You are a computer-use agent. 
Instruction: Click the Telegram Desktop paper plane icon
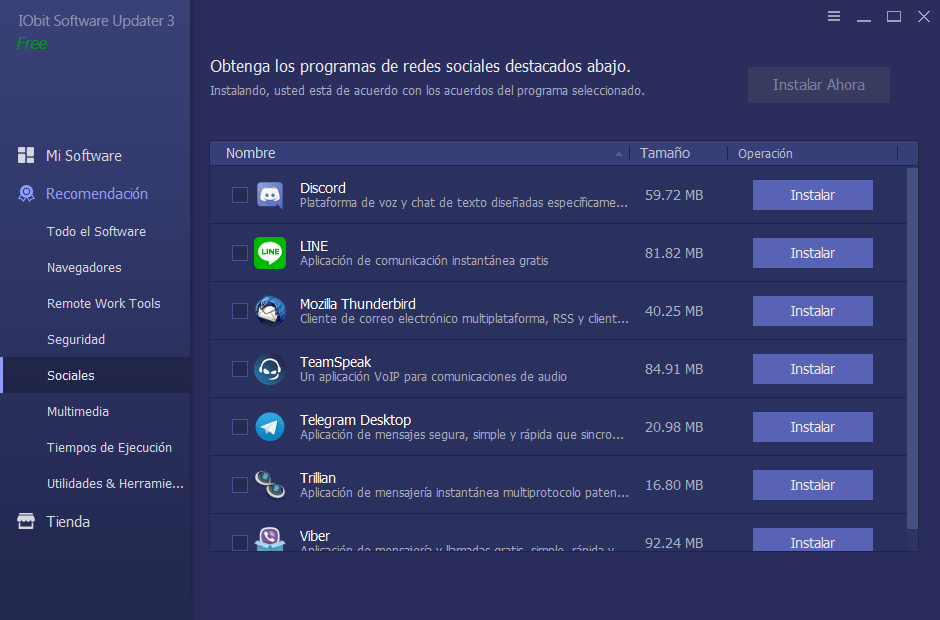tap(270, 427)
